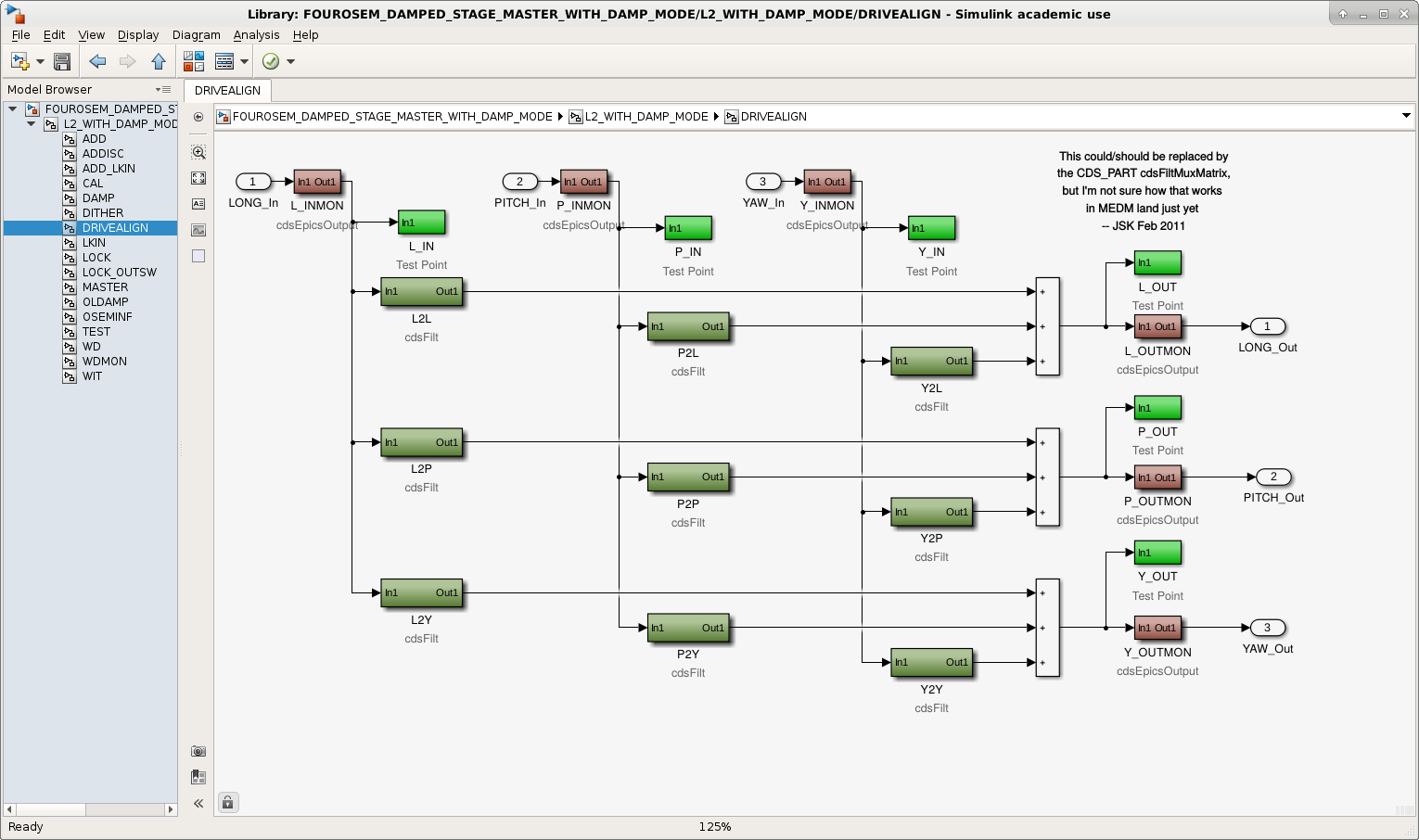Expand the Model Explorer dropdown arrow

(245, 62)
